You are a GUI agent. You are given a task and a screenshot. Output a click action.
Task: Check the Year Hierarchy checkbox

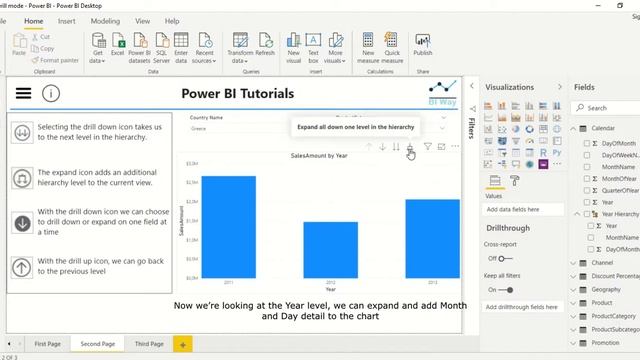point(587,214)
